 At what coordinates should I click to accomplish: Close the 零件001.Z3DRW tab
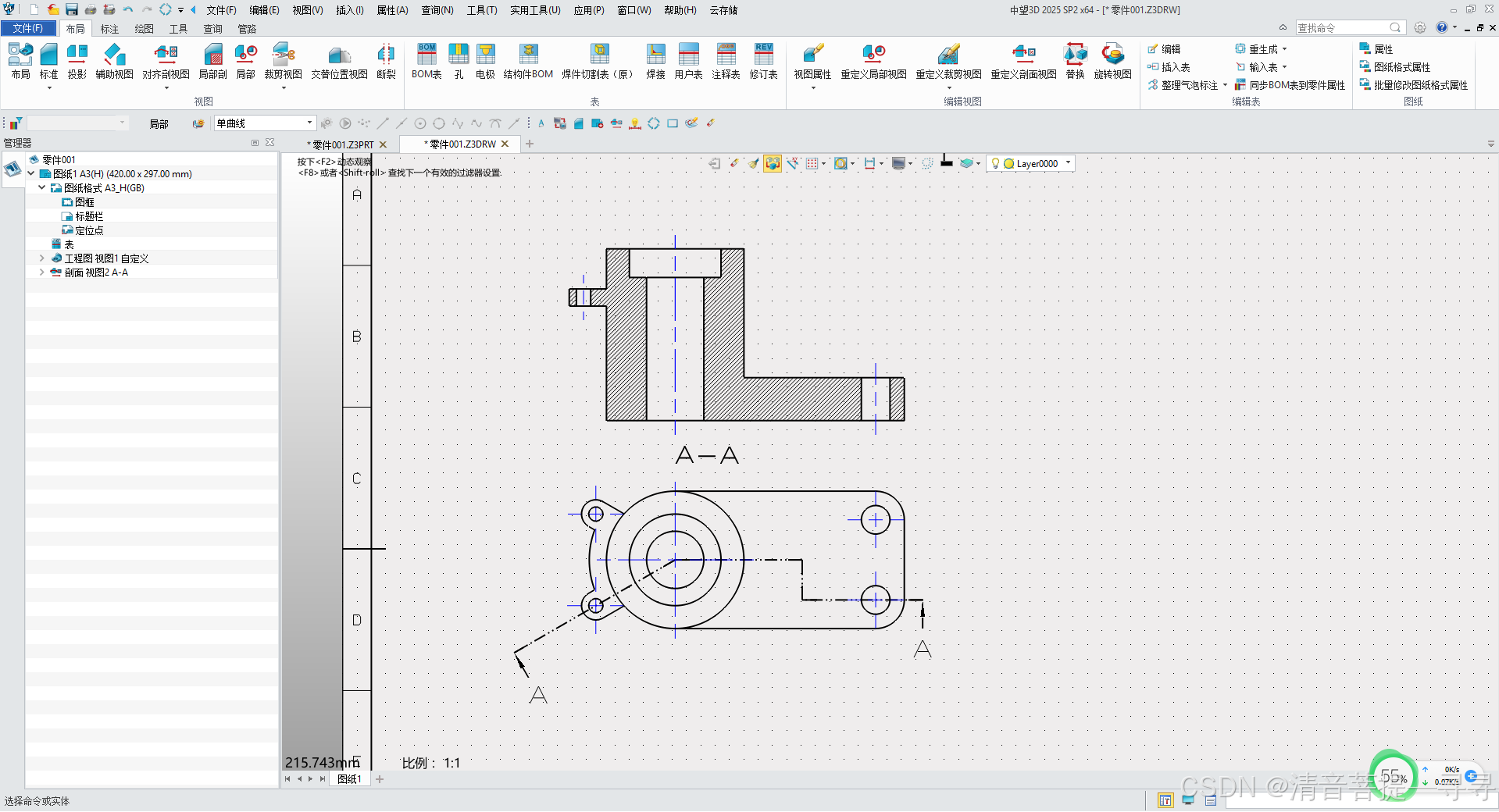505,144
